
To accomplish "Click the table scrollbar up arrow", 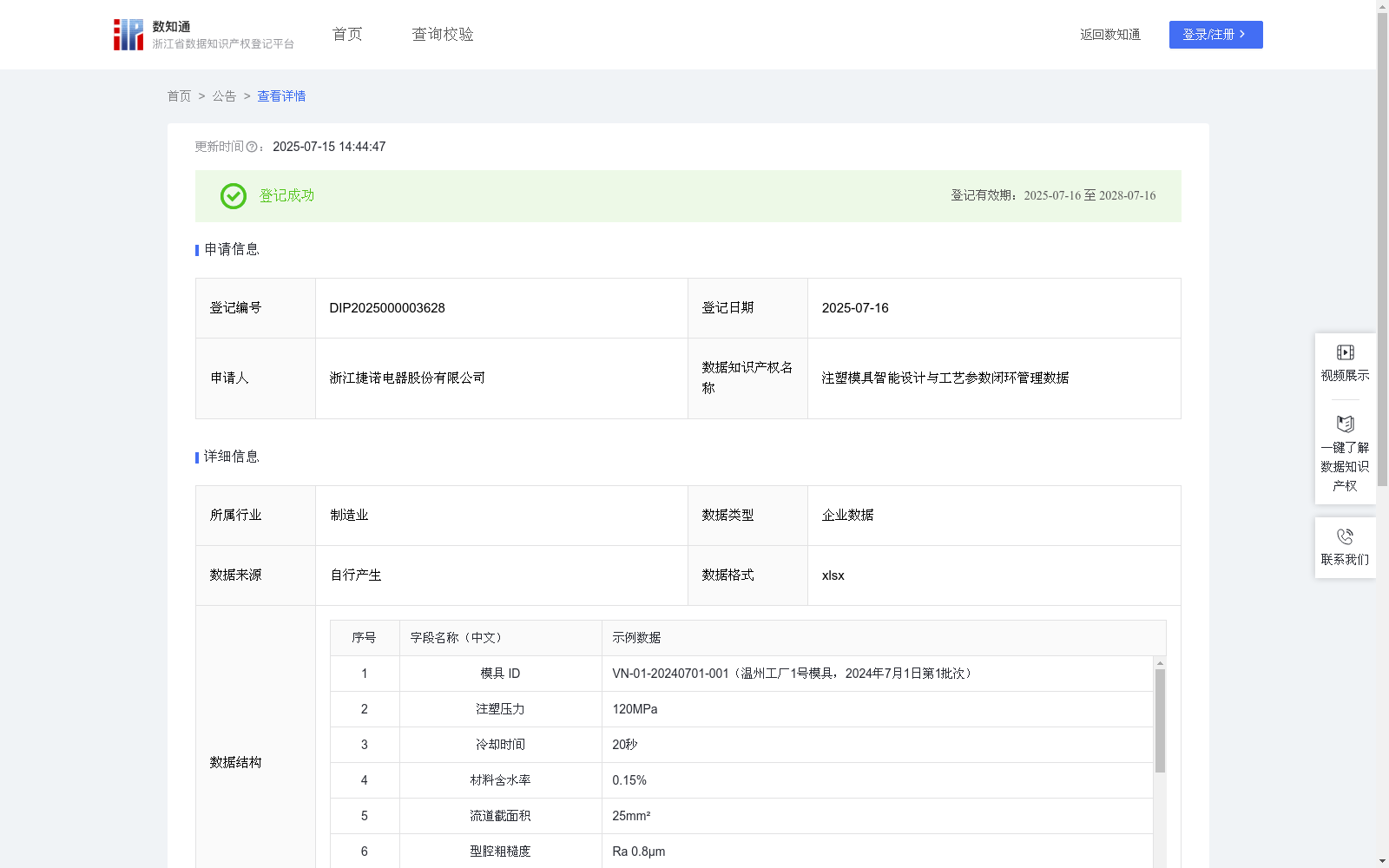I will 1160,663.
